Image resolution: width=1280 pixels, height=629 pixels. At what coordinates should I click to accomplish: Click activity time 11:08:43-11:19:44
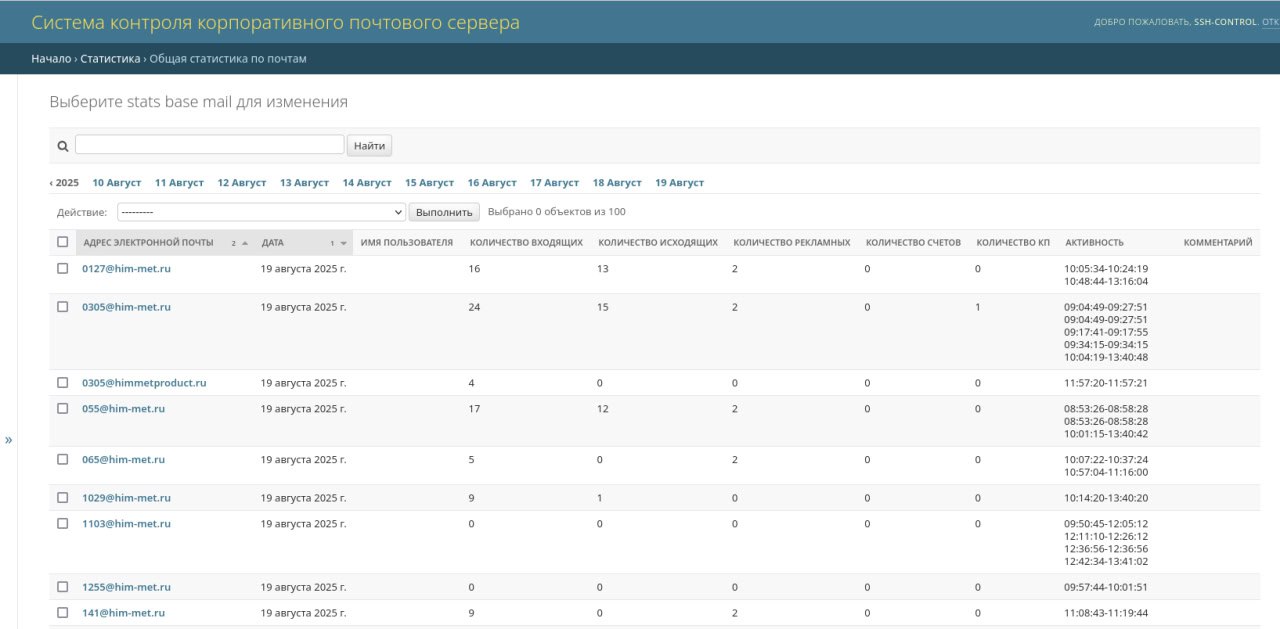pyautogui.click(x=1106, y=613)
